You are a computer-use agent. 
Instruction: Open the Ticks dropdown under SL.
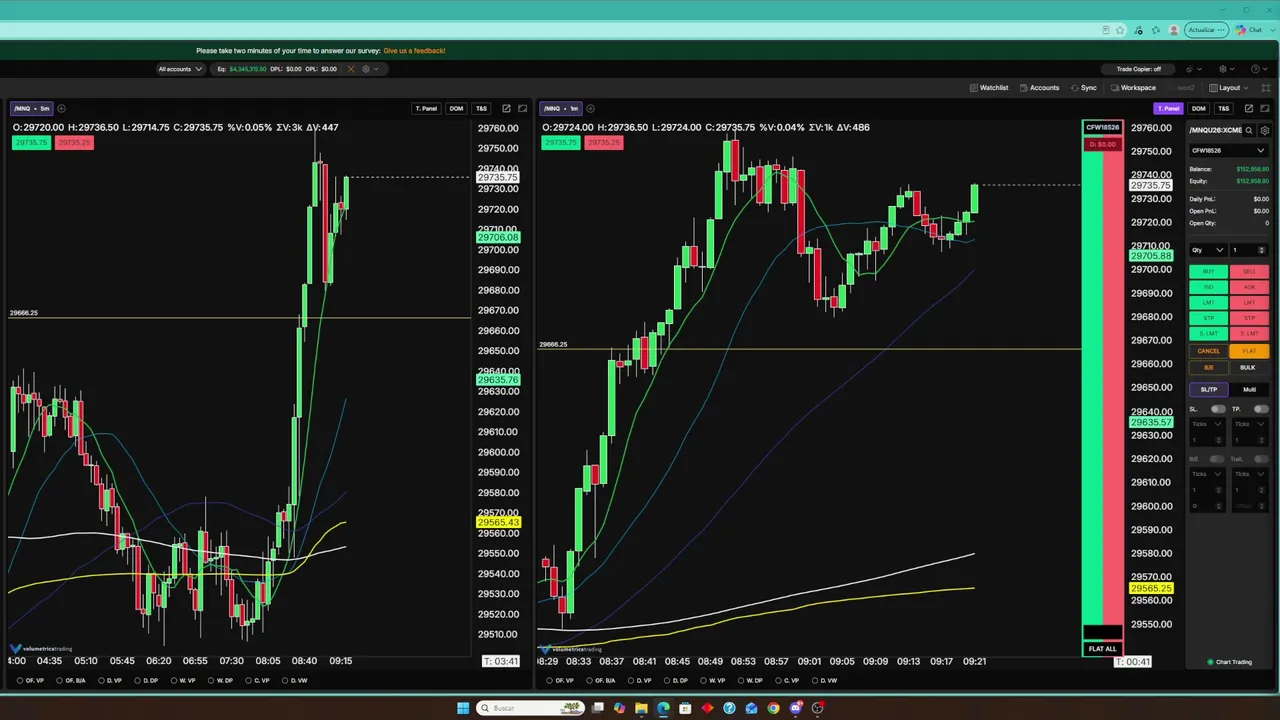[1206, 424]
